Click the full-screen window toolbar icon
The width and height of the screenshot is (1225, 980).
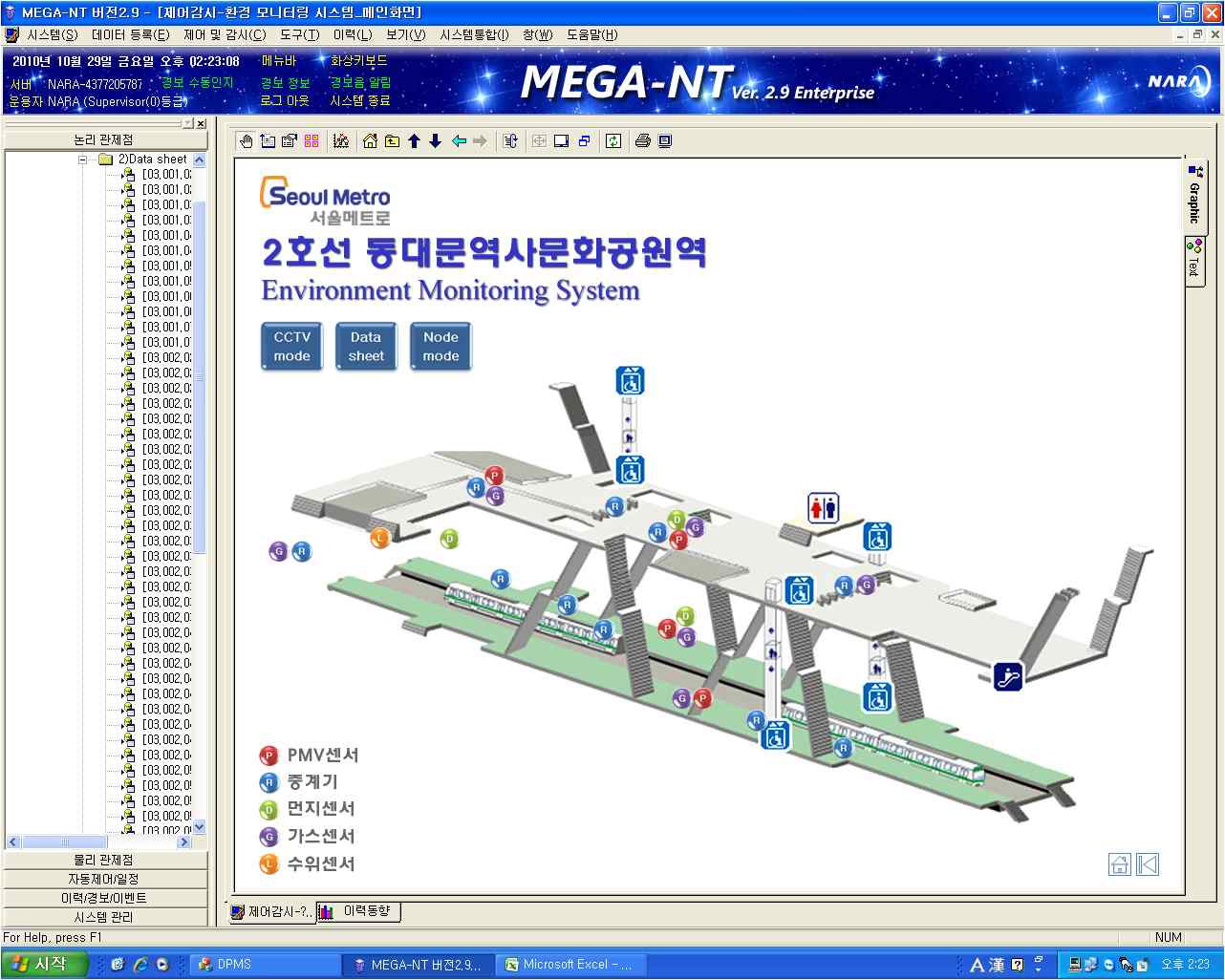(562, 141)
